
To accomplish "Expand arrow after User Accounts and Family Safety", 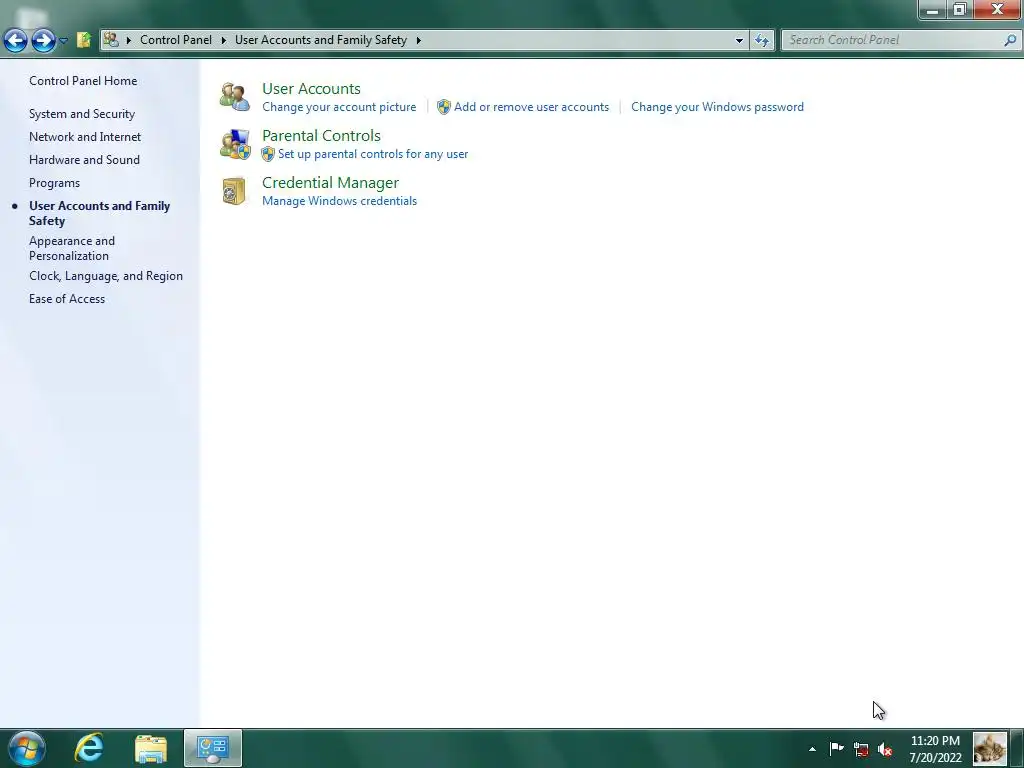I will [419, 40].
